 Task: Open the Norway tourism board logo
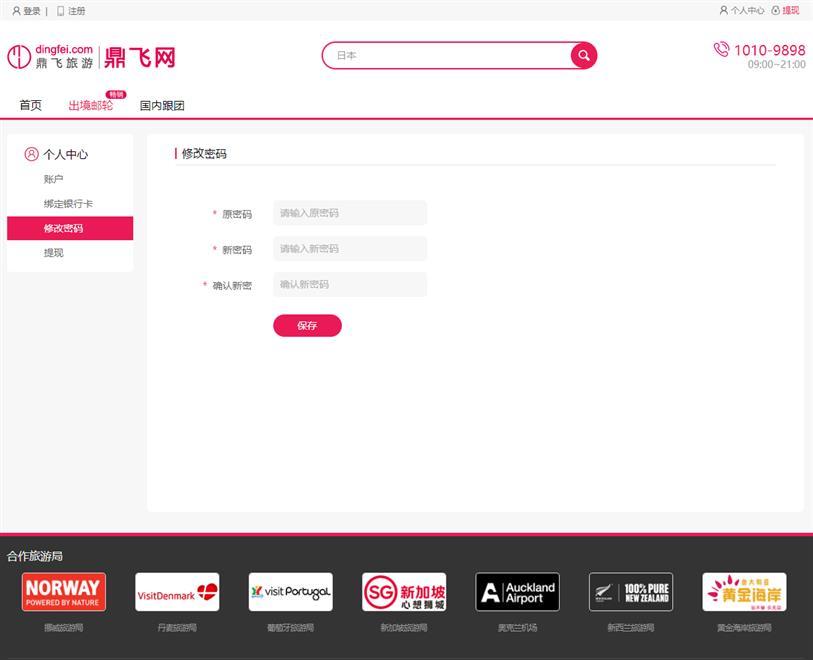click(x=63, y=592)
